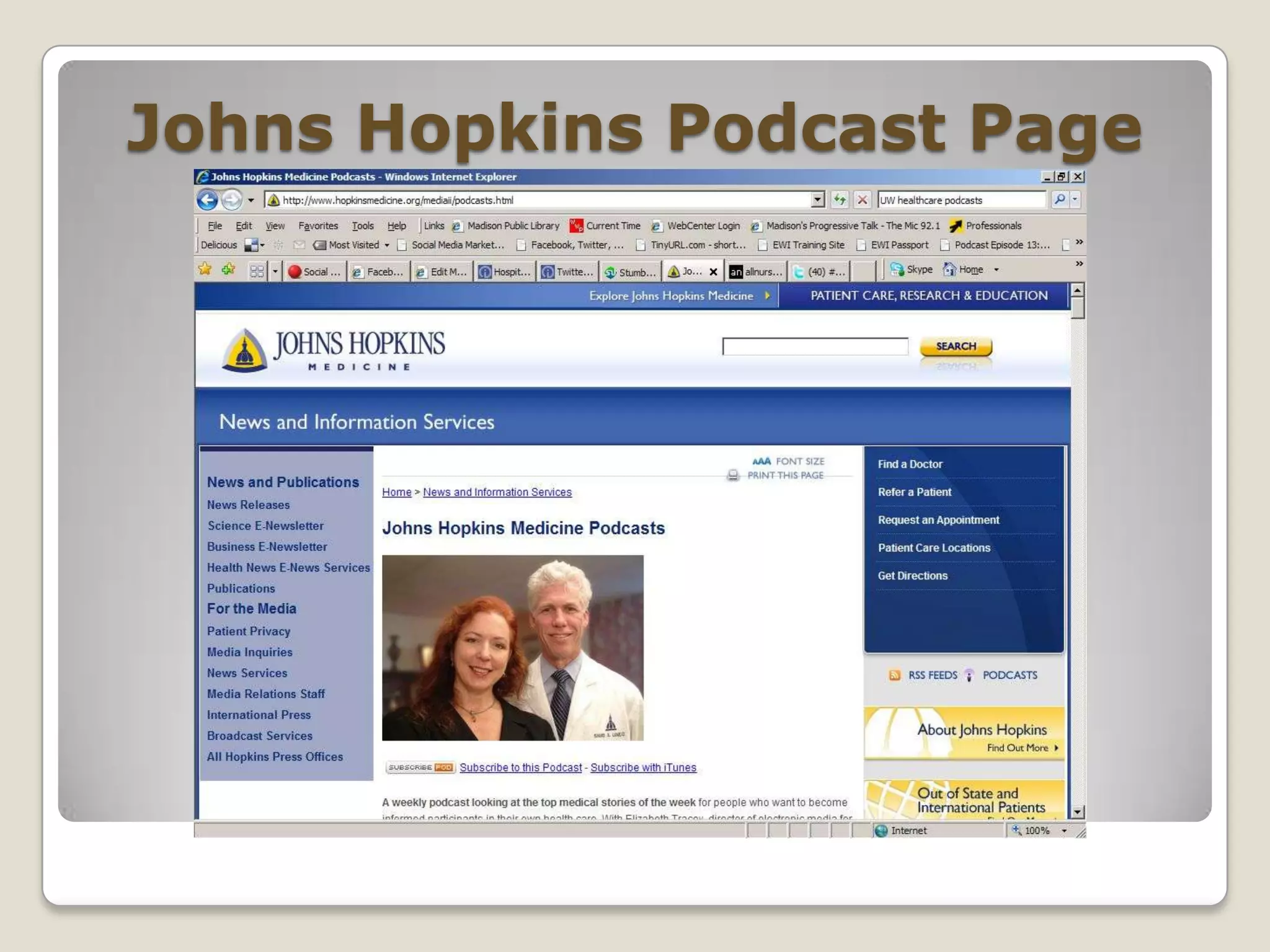Open Madison Public Library bookmark

click(506, 226)
